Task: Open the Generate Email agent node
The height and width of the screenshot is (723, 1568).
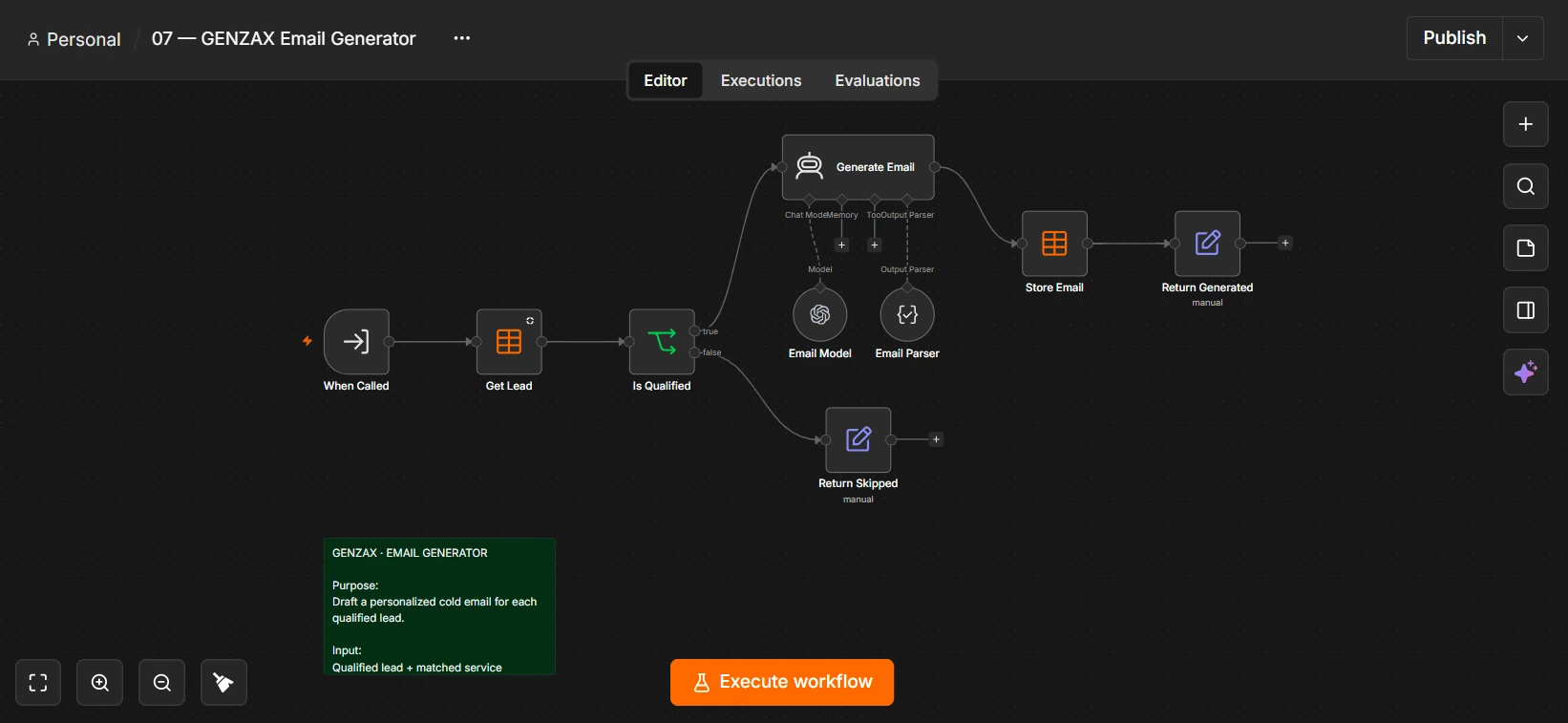Action: pyautogui.click(x=858, y=167)
